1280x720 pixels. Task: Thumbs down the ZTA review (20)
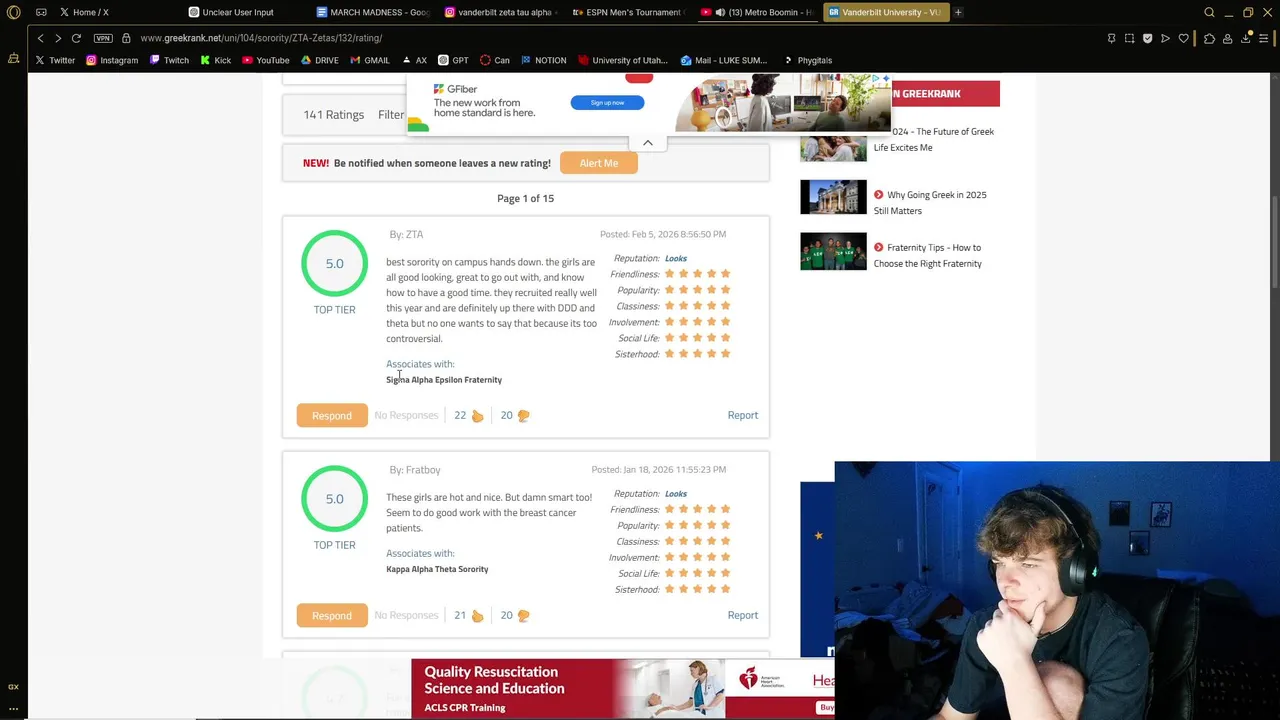tap(515, 415)
